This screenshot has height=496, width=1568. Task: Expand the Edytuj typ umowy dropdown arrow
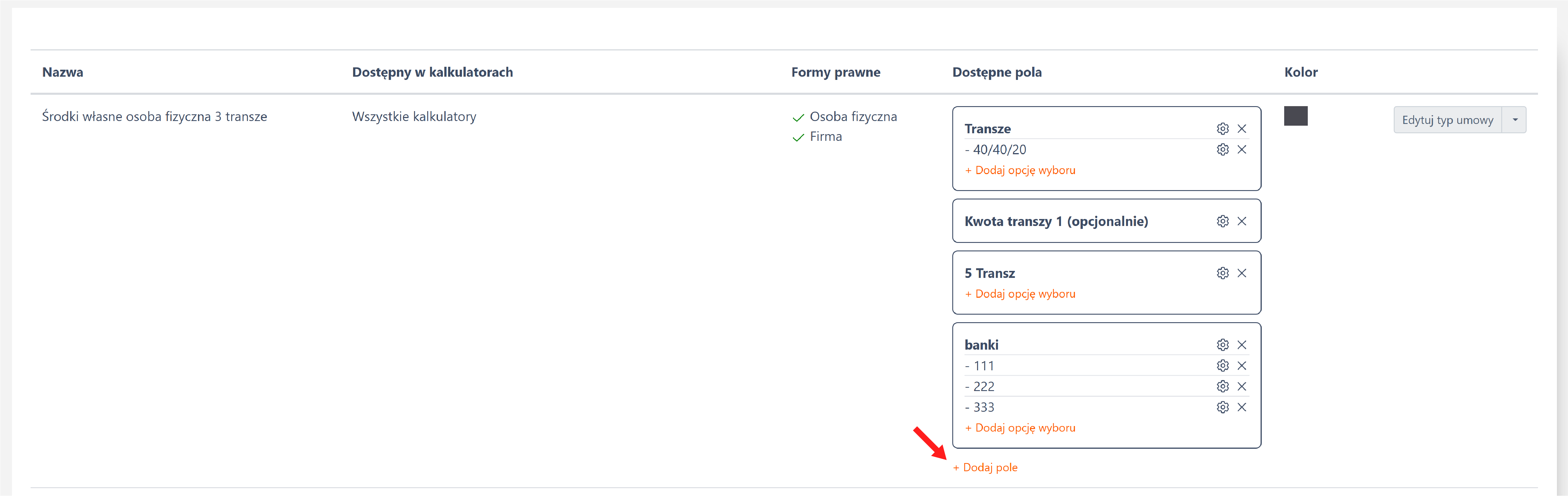[x=1514, y=120]
